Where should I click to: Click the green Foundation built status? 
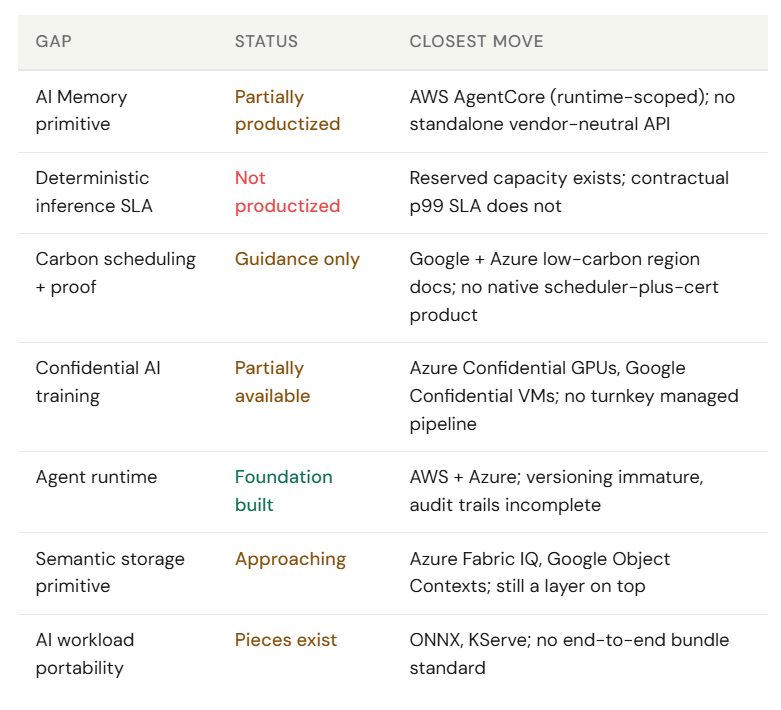(283, 491)
